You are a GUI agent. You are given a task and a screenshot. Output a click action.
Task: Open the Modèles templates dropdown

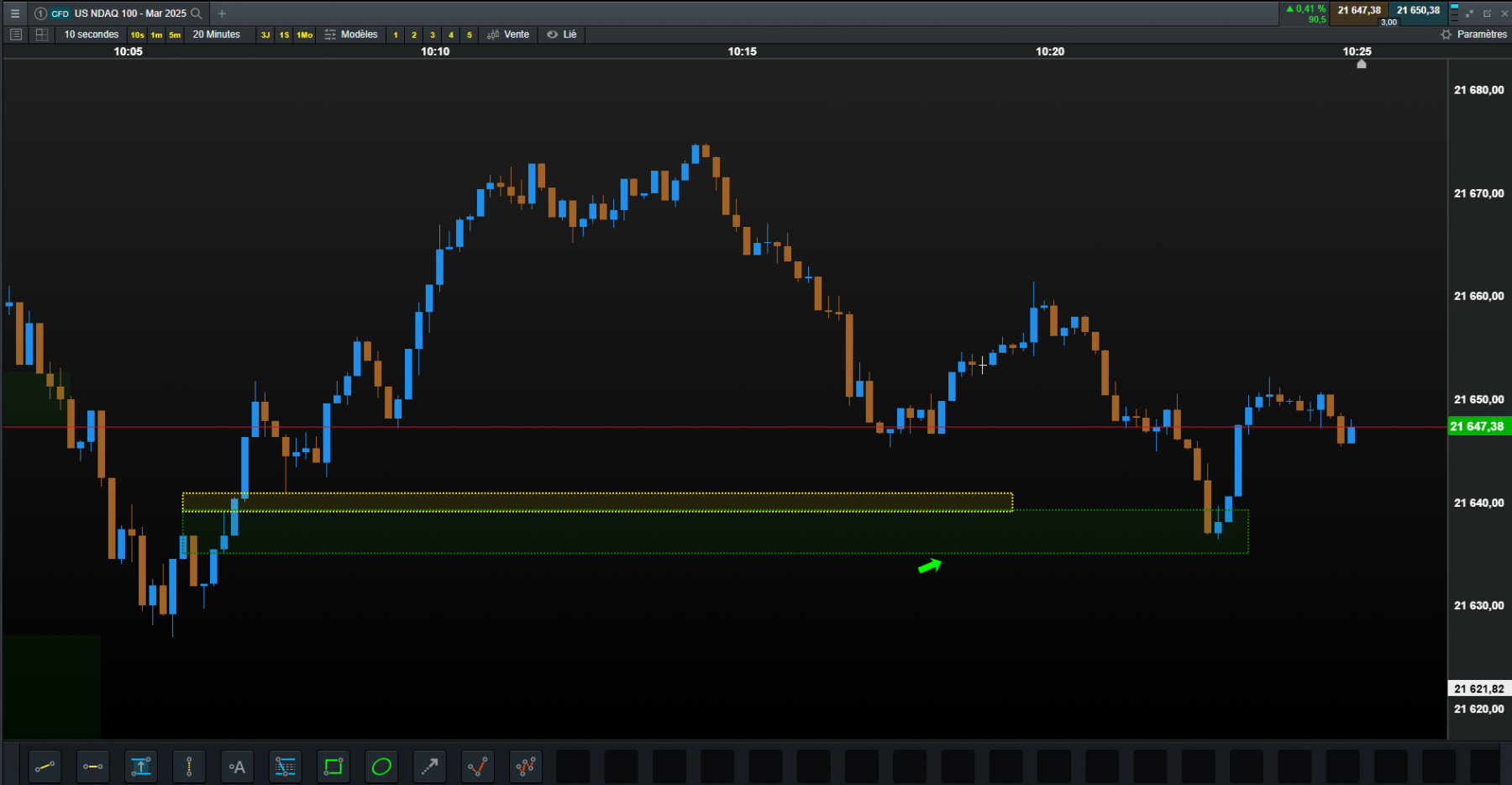click(351, 34)
